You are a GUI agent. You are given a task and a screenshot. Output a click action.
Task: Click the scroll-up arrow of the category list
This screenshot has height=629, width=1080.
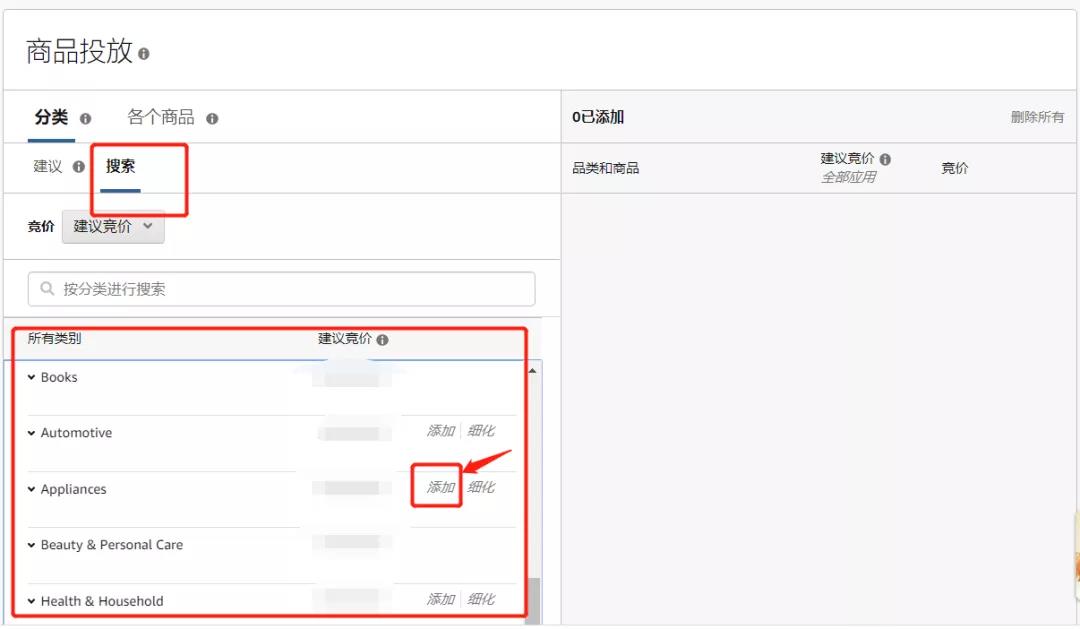tap(531, 371)
